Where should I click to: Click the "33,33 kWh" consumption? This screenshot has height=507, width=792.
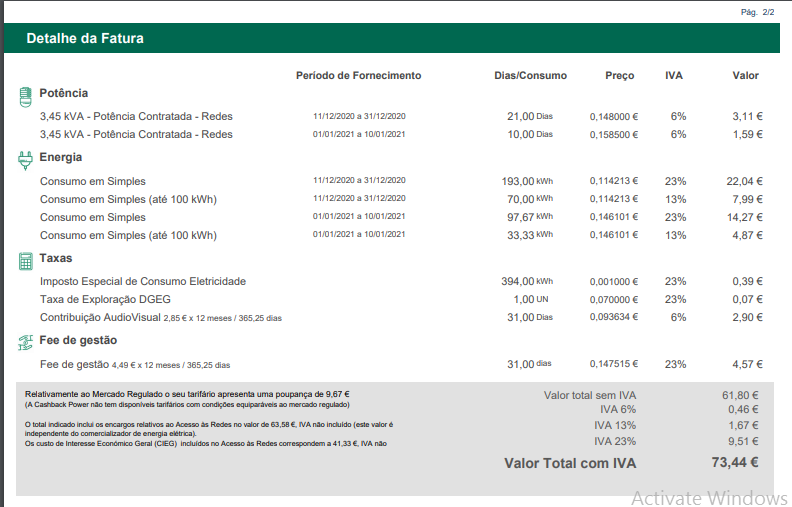(x=530, y=235)
